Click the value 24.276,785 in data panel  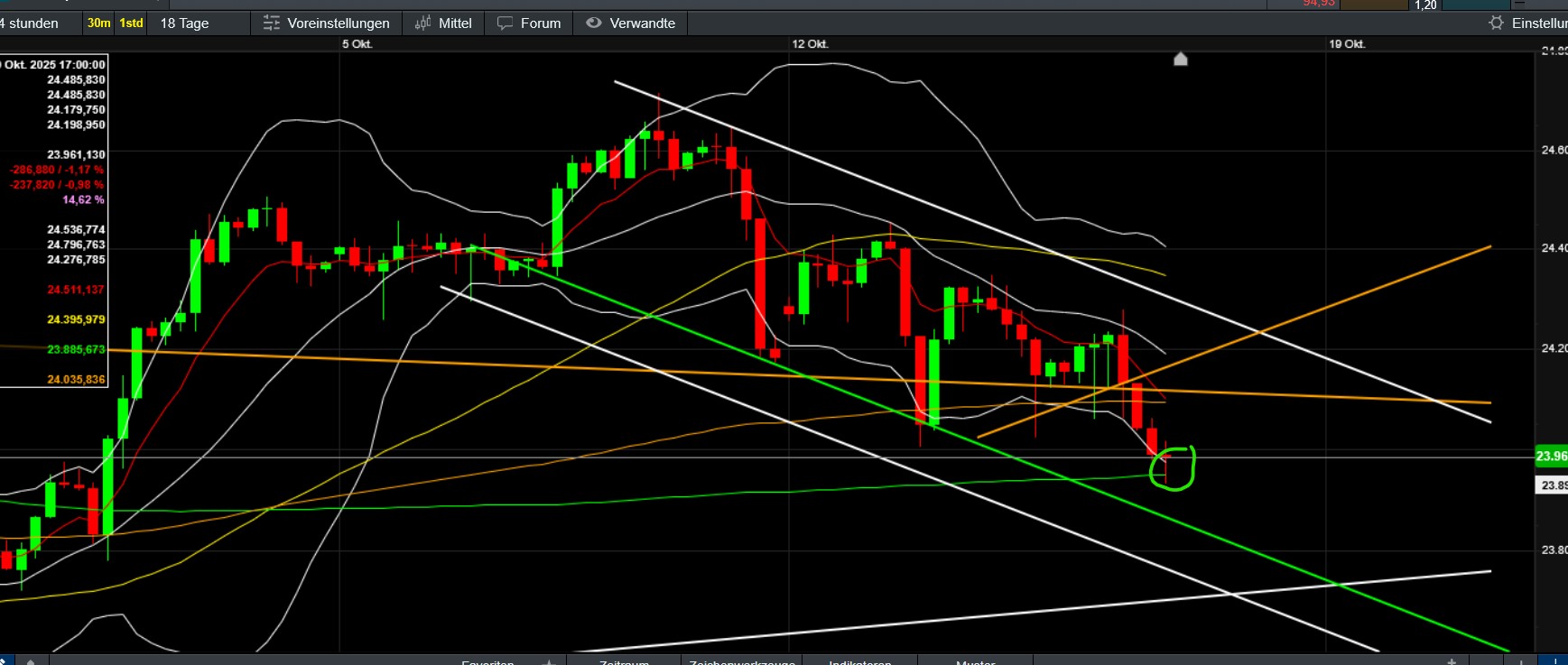[76, 260]
